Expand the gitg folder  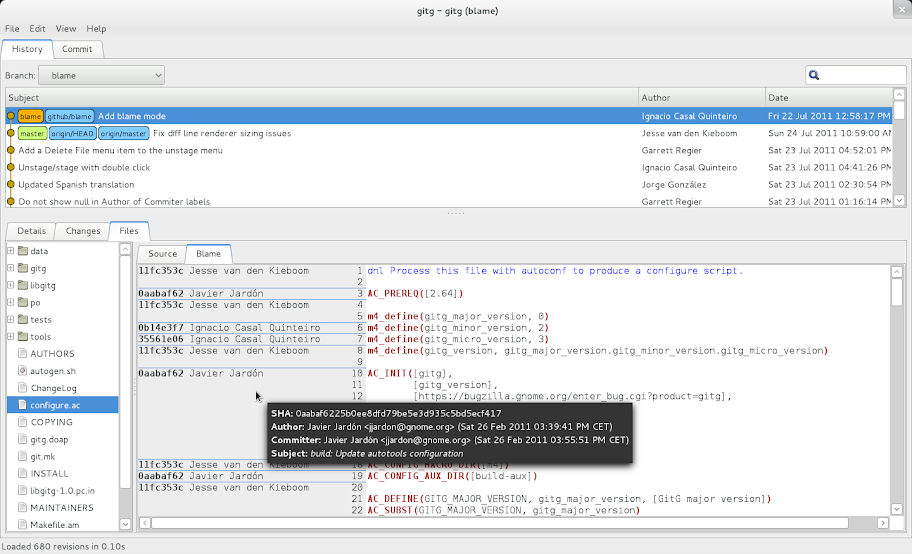click(10, 268)
